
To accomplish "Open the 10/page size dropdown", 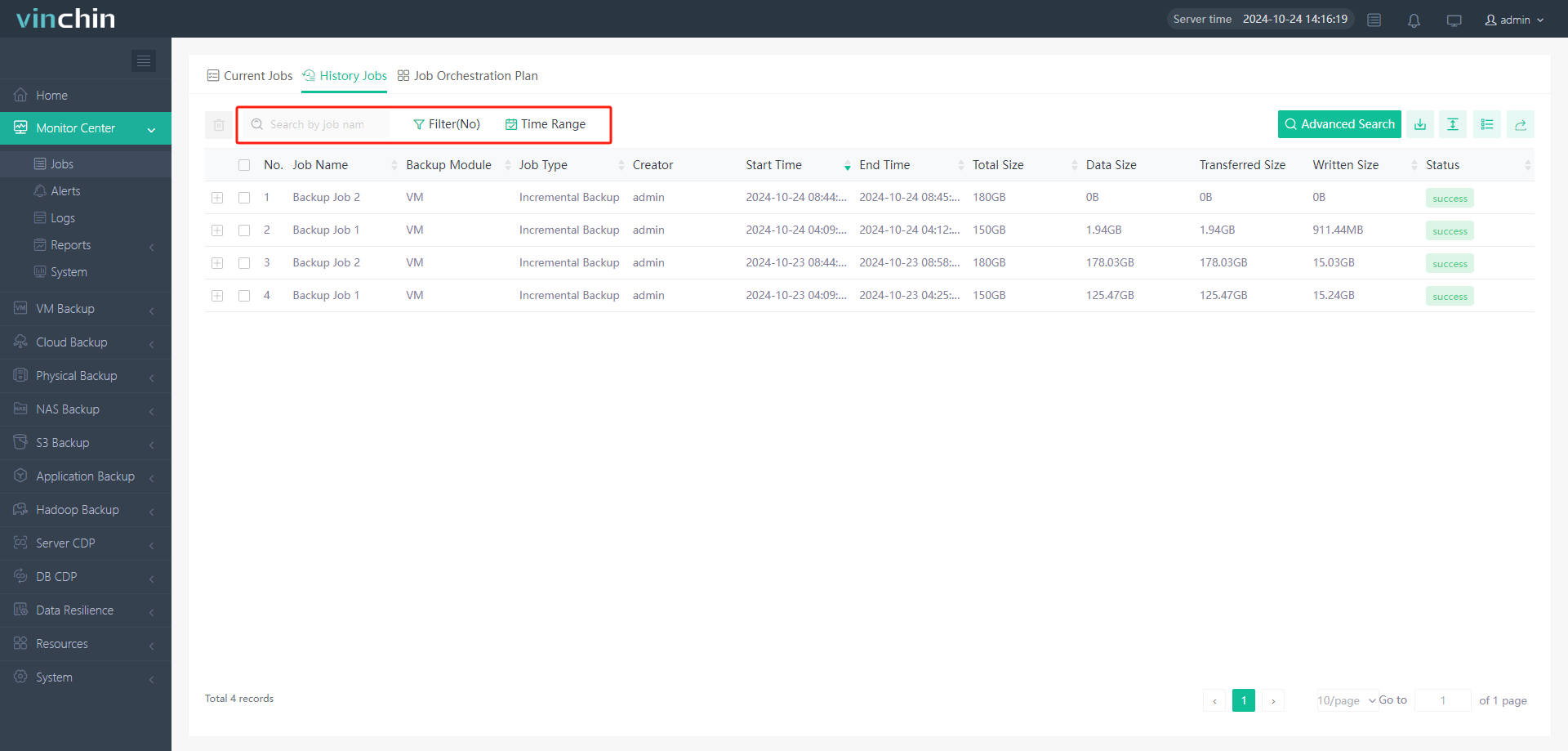I will point(1346,700).
